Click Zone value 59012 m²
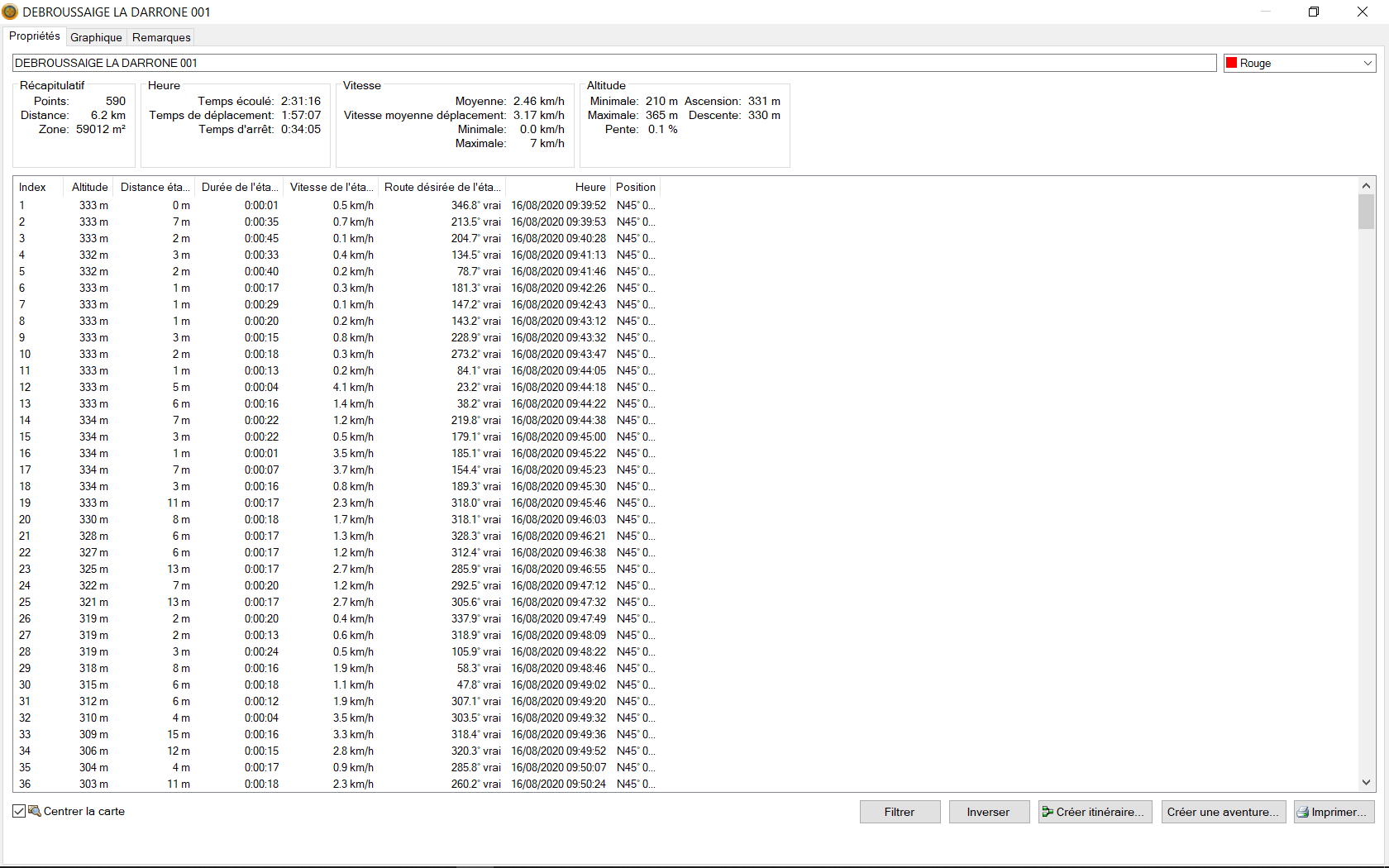1389x868 pixels. coord(101,129)
